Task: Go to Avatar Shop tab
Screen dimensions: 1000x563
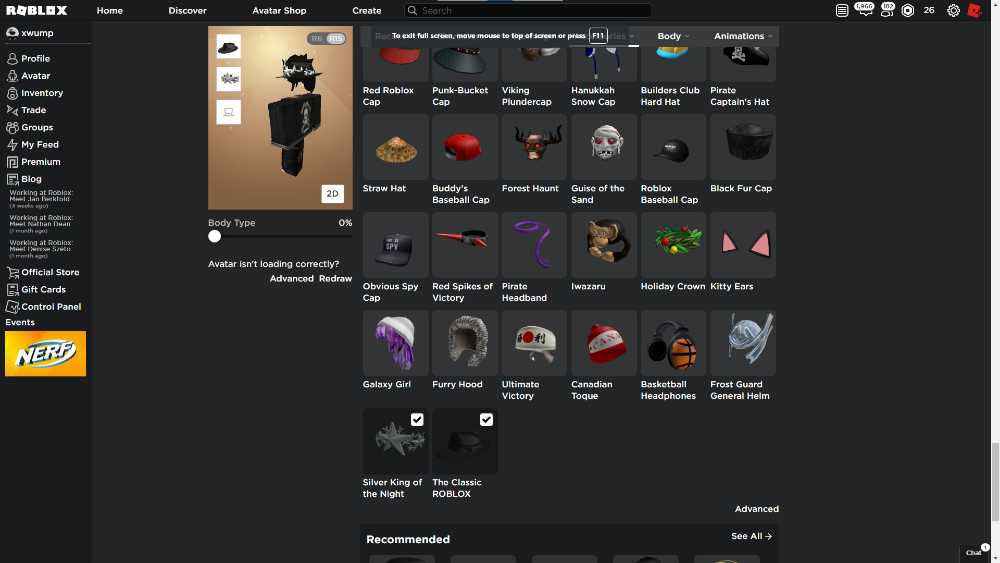Action: click(x=279, y=10)
